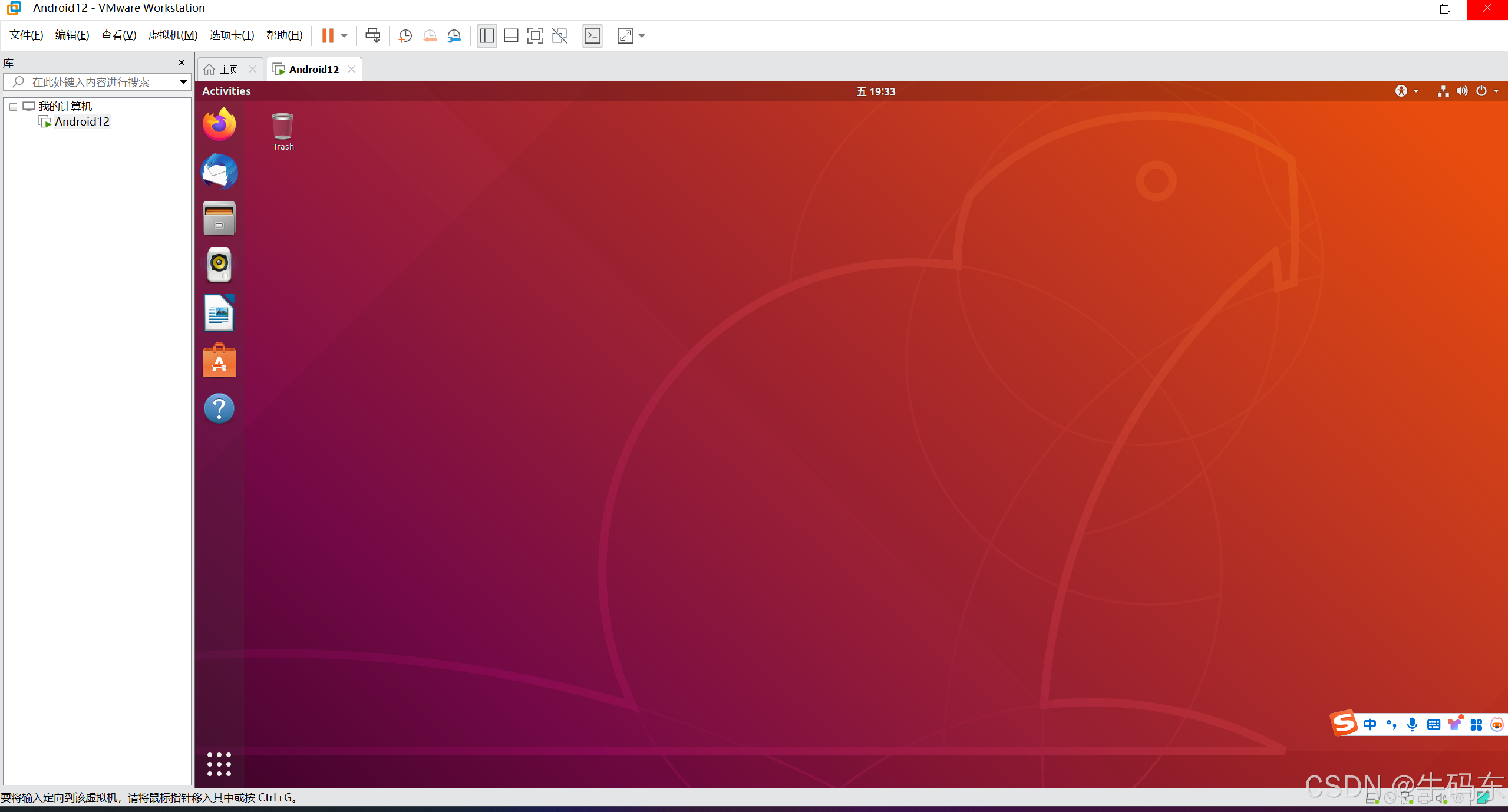
Task: Click send Ctrl+Alt+Del toolbar icon
Action: 372,36
